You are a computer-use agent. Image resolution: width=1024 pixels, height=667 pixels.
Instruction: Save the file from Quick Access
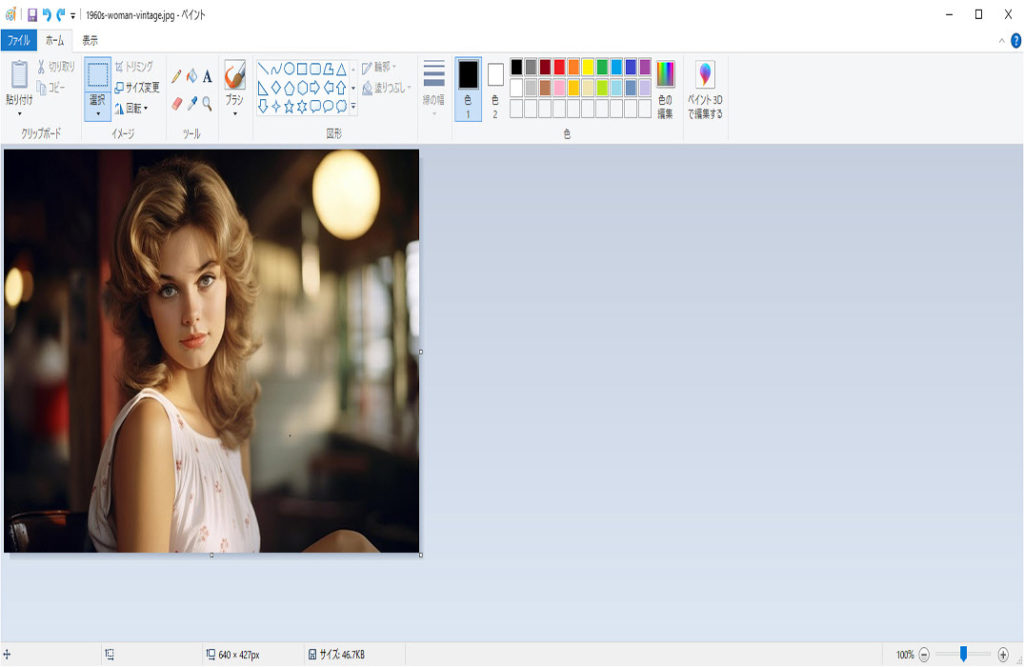point(32,15)
